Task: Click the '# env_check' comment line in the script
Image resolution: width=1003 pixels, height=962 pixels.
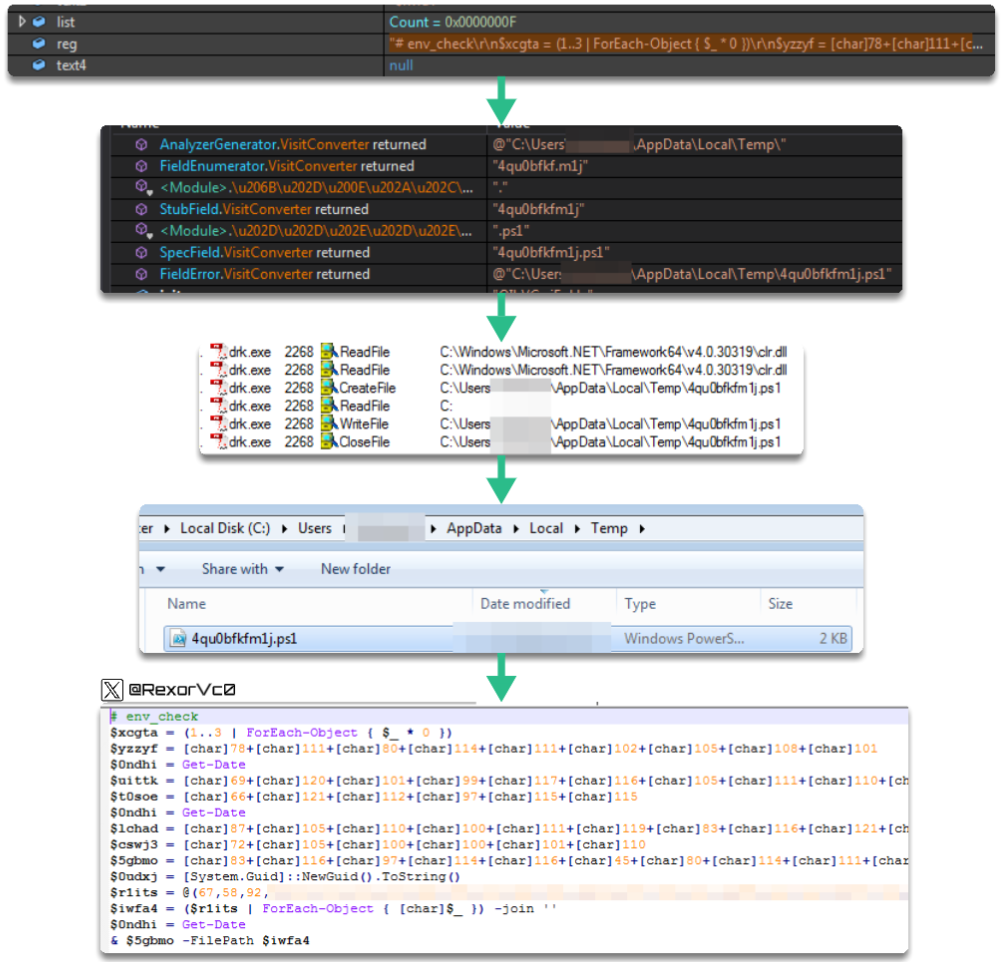Action: pyautogui.click(x=155, y=717)
